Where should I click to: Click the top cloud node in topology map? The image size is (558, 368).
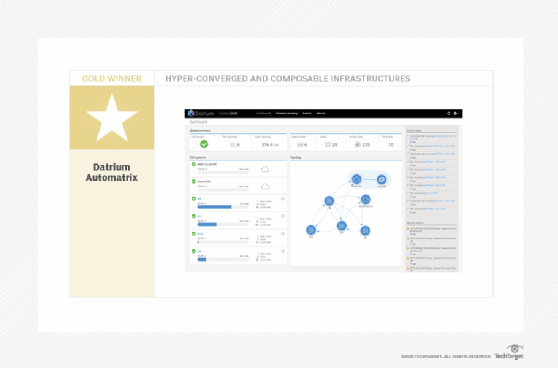click(356, 179)
